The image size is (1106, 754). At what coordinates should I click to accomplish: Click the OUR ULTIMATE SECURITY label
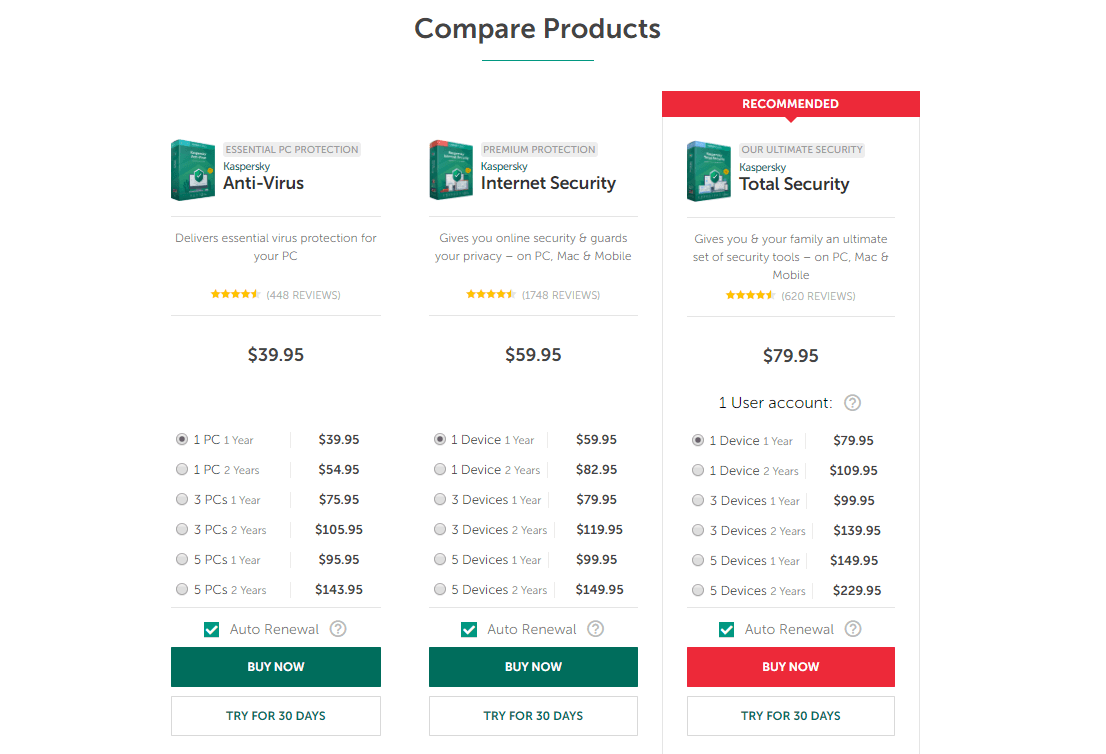[x=802, y=150]
